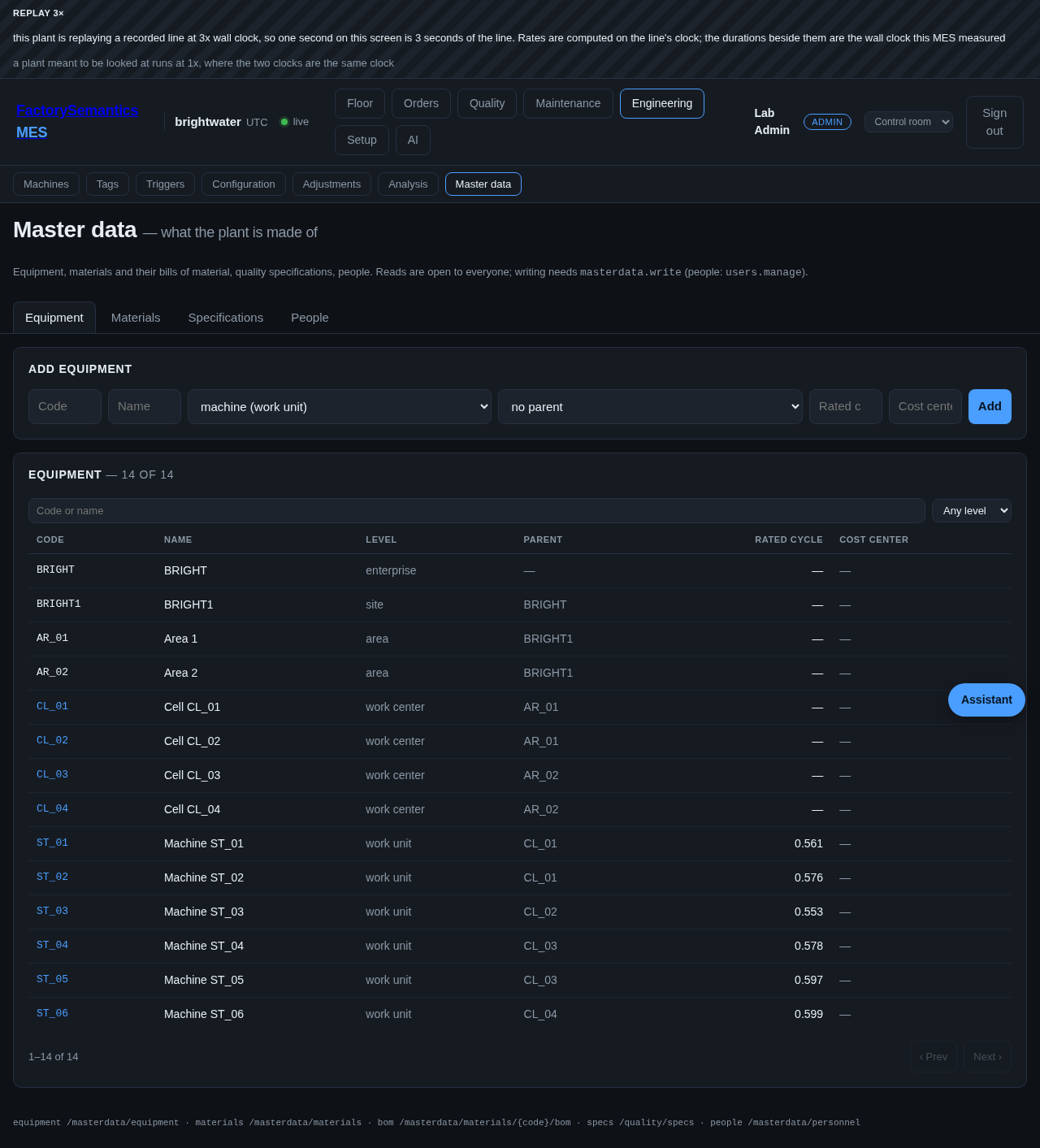Switch to the Materials tab
Viewport: 1040px width, 1148px height.
click(x=136, y=318)
